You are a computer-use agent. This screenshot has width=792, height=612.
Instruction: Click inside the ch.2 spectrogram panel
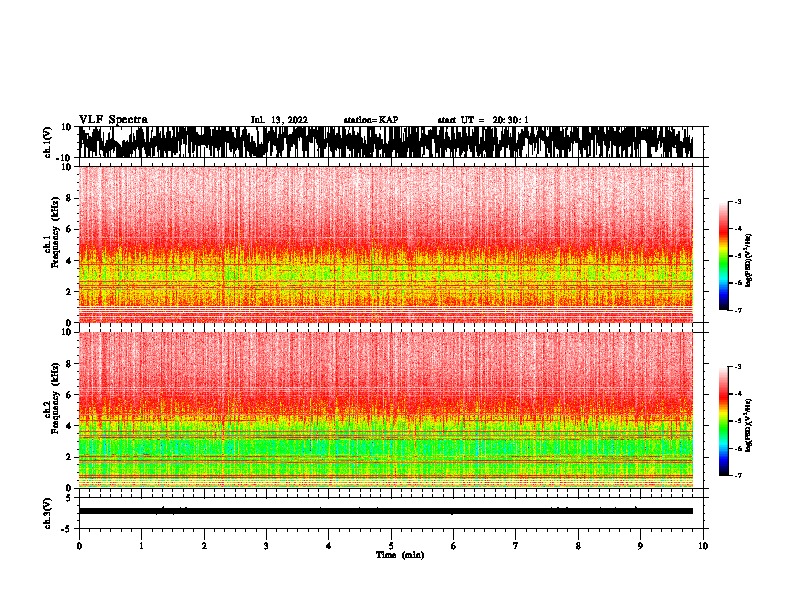(x=386, y=410)
